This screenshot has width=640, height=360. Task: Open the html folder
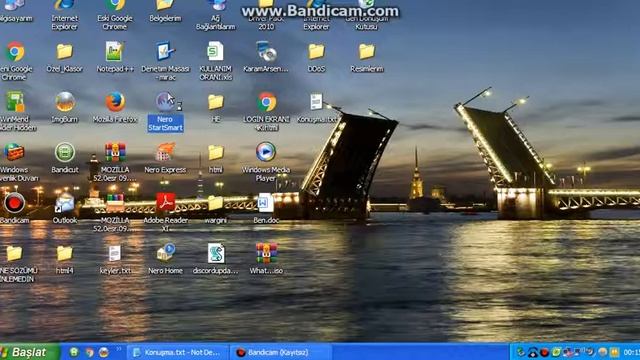tap(216, 158)
